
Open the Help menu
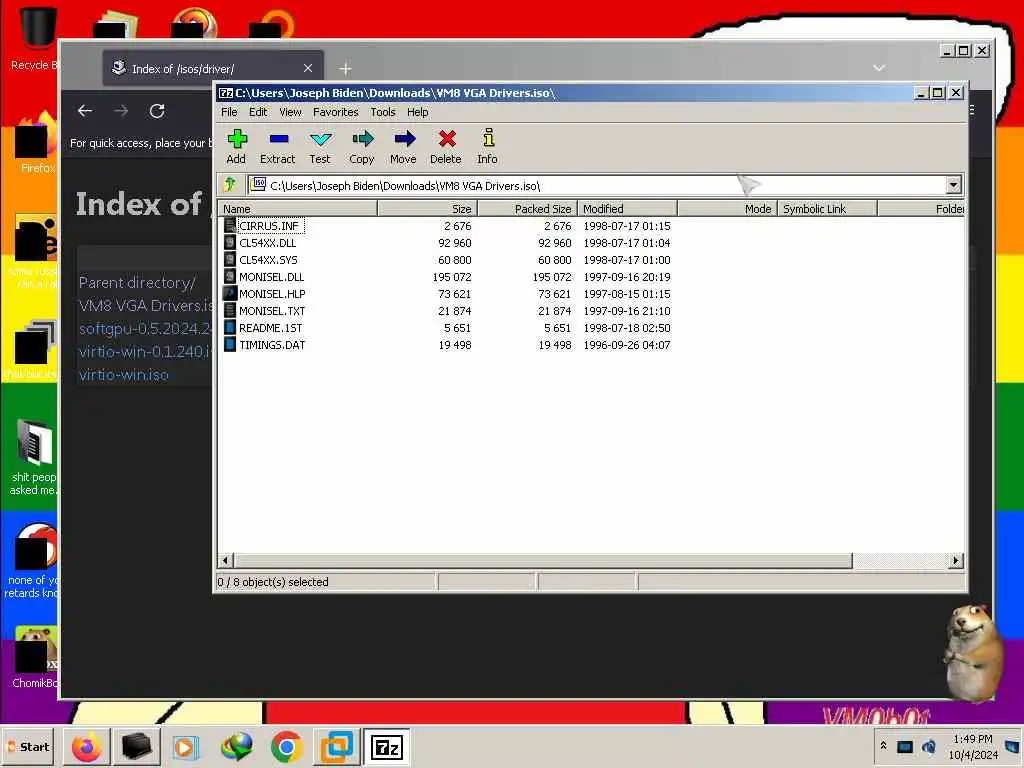(x=418, y=112)
